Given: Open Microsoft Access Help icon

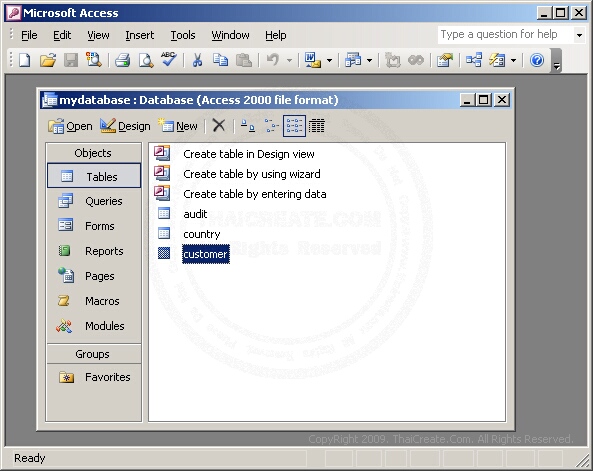Looking at the screenshot, I should (x=537, y=60).
